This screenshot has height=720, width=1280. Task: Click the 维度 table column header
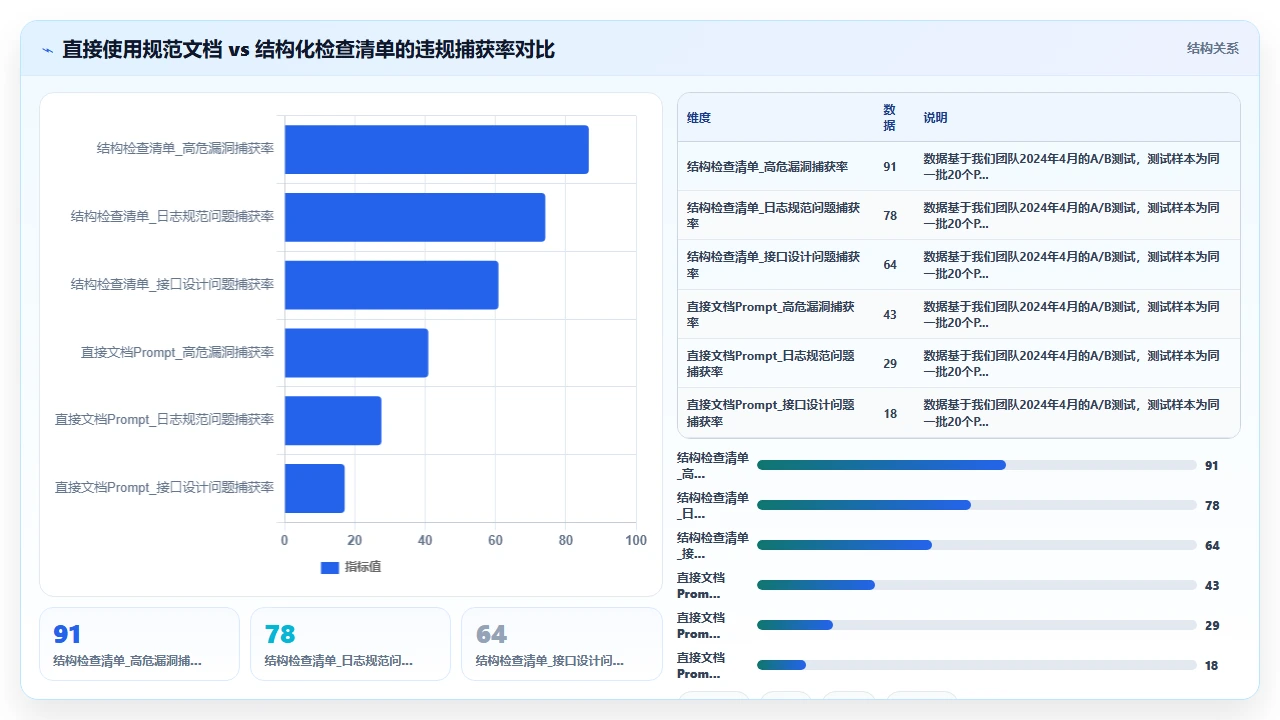(x=699, y=118)
